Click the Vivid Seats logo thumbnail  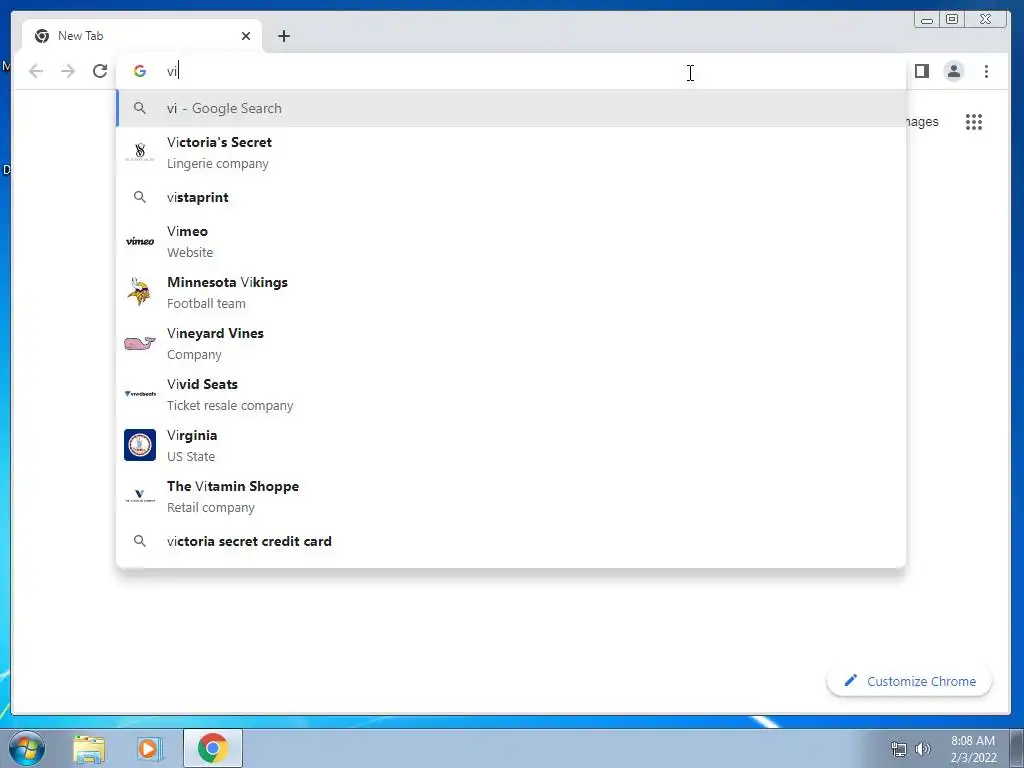tap(140, 394)
